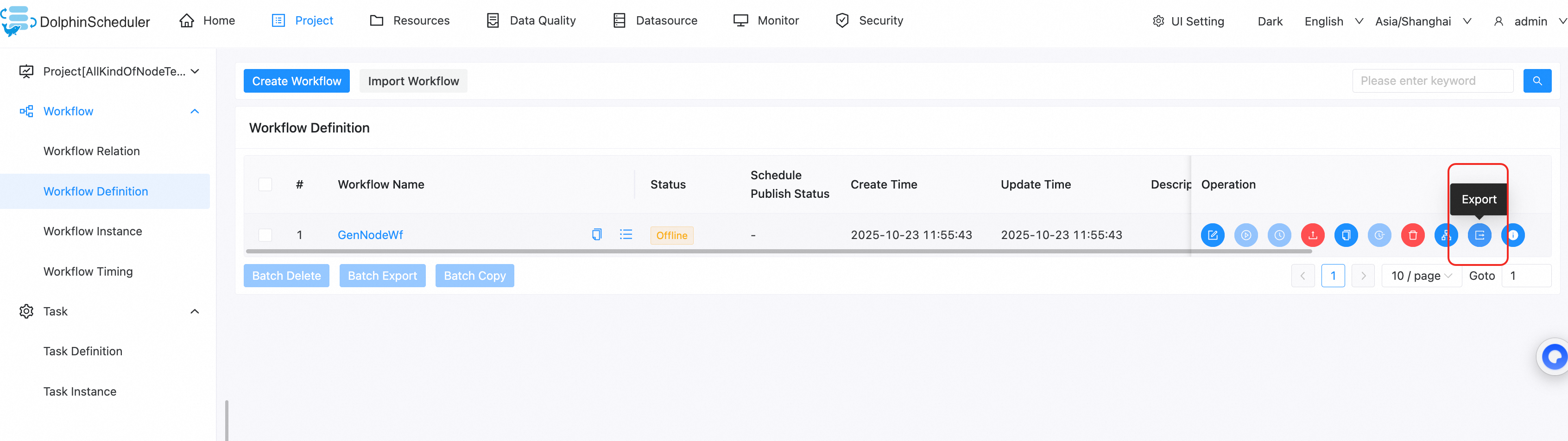Click the floating chat bubble icon
Image resolution: width=1568 pixels, height=441 pixels.
[1555, 357]
